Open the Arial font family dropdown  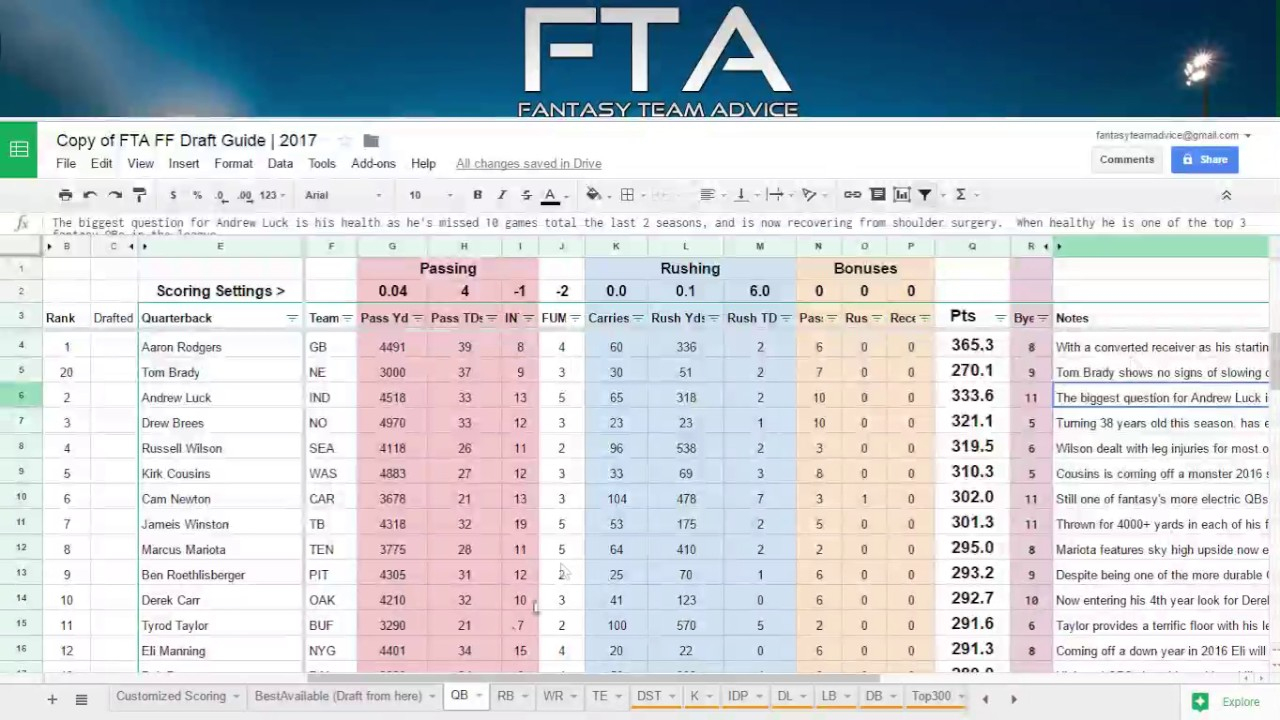pos(343,195)
